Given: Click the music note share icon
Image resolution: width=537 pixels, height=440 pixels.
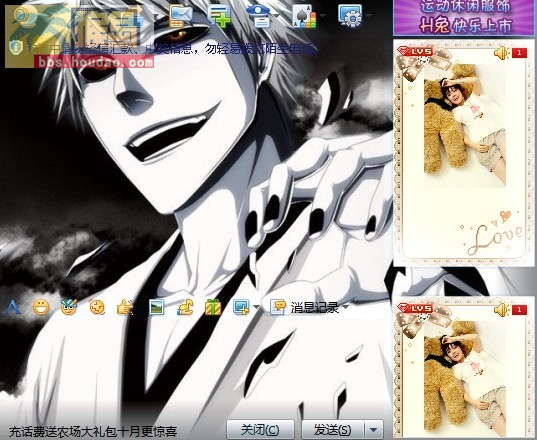Looking at the screenshot, I should click(185, 307).
